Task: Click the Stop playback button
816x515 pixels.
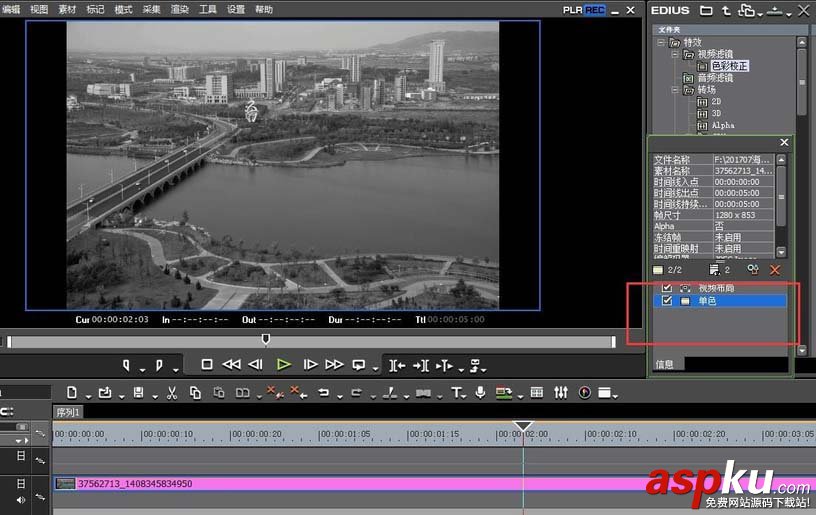Action: pos(207,365)
